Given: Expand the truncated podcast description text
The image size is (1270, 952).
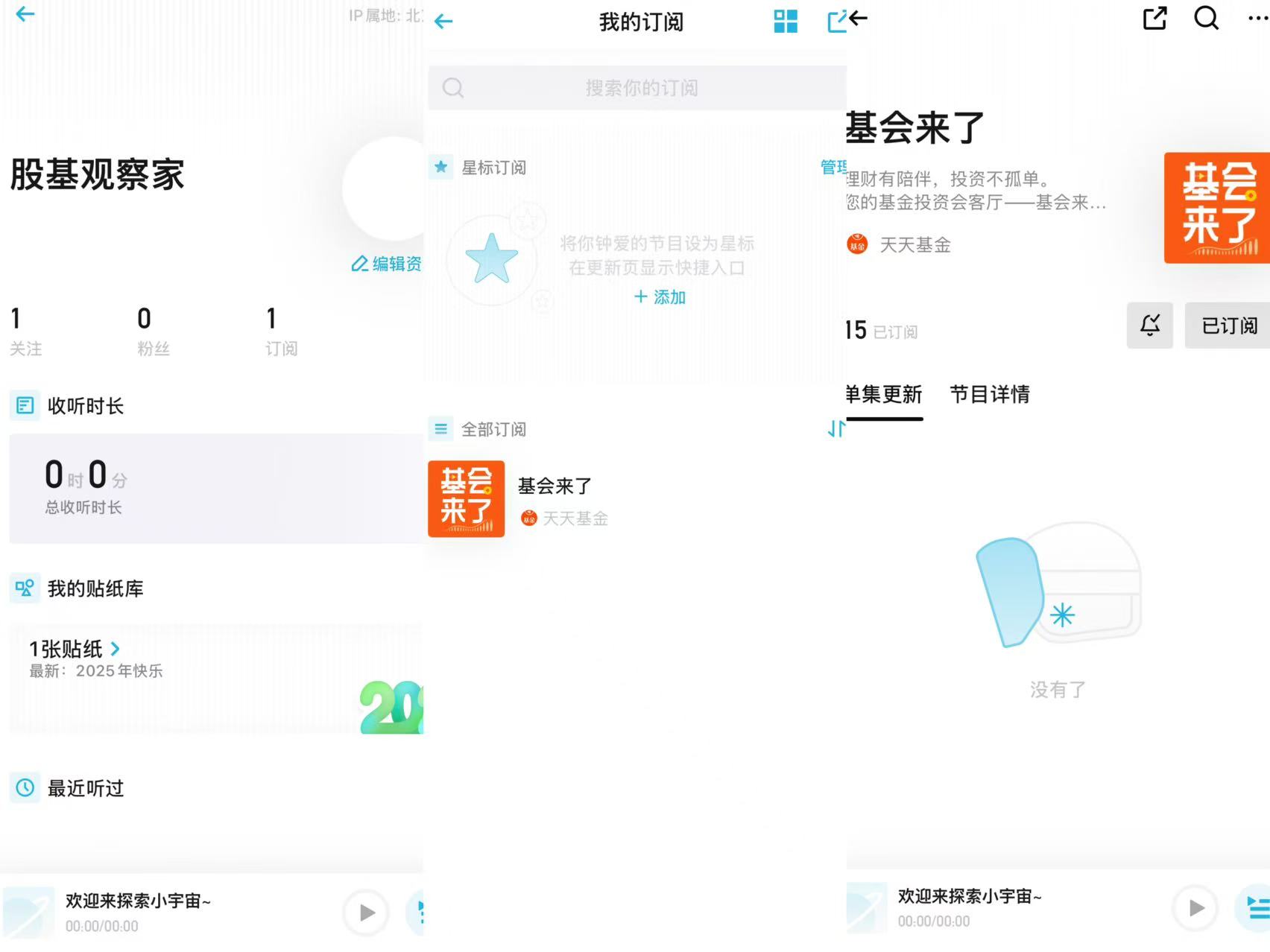Looking at the screenshot, I should click(x=976, y=191).
